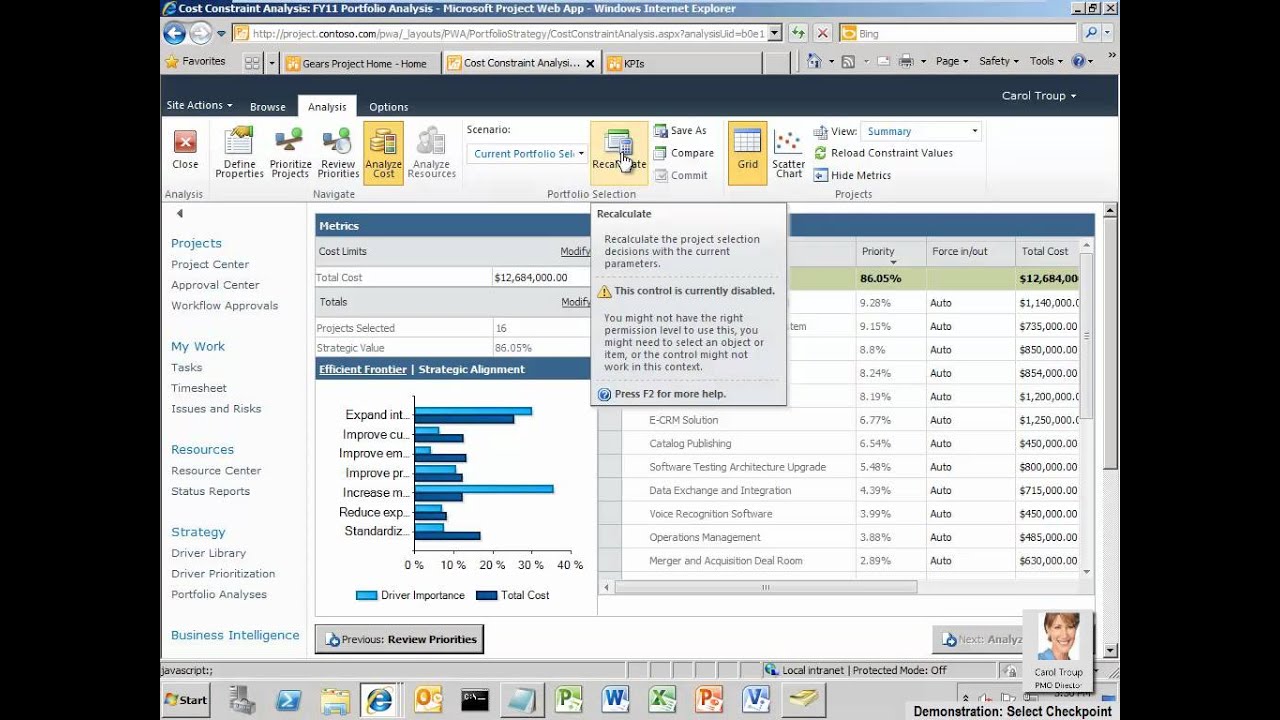Click the browser Home icon
This screenshot has width=1280, height=720.
click(x=814, y=61)
